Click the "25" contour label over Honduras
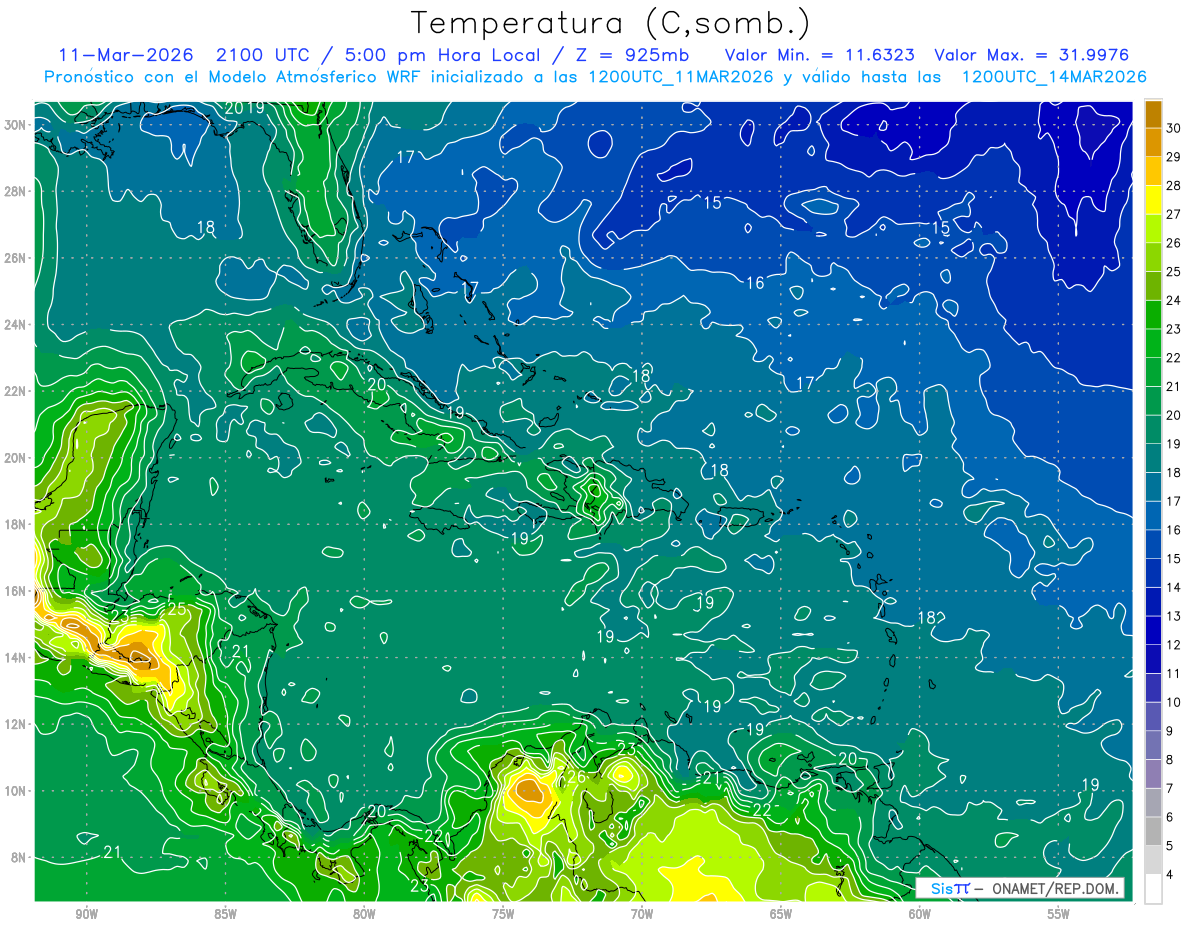 coord(176,609)
